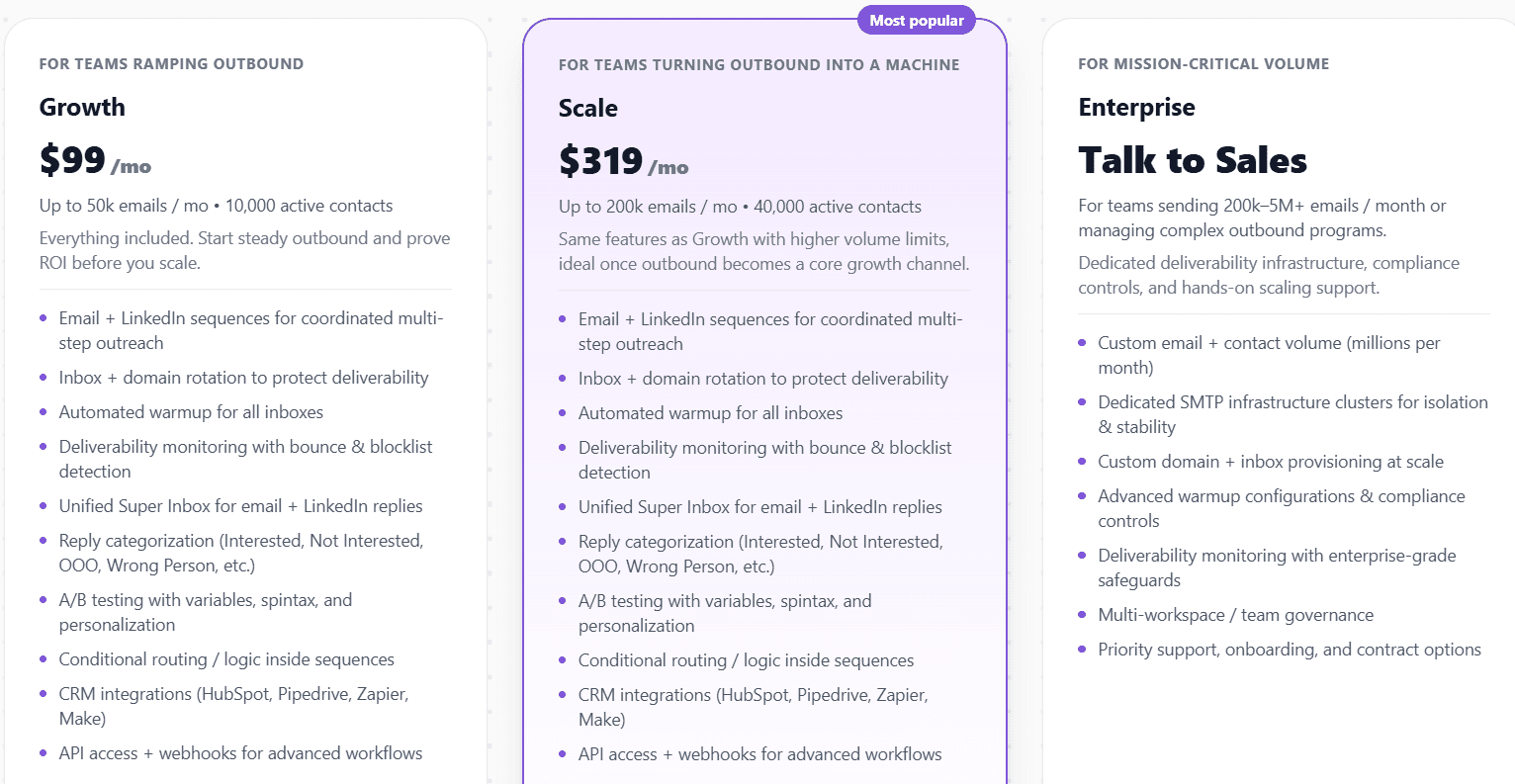Image resolution: width=1515 pixels, height=784 pixels.
Task: Select API access feature under Scale
Action: point(758,753)
